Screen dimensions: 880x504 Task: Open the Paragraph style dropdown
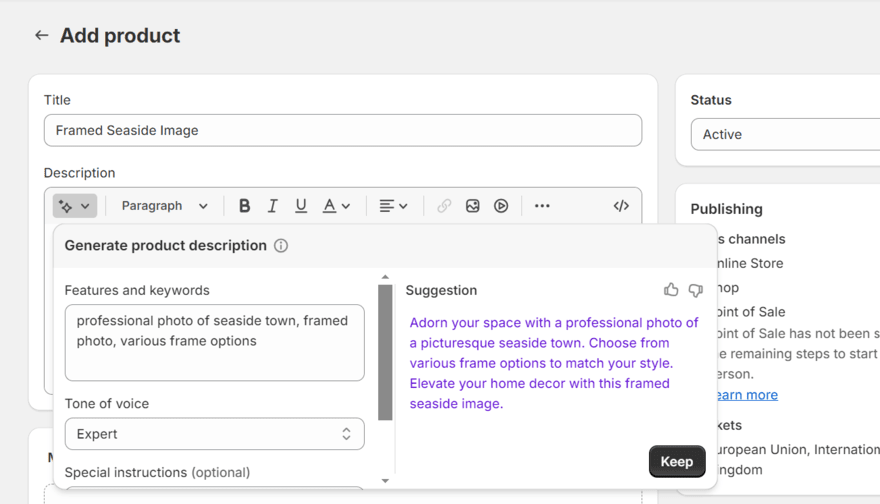click(x=164, y=206)
